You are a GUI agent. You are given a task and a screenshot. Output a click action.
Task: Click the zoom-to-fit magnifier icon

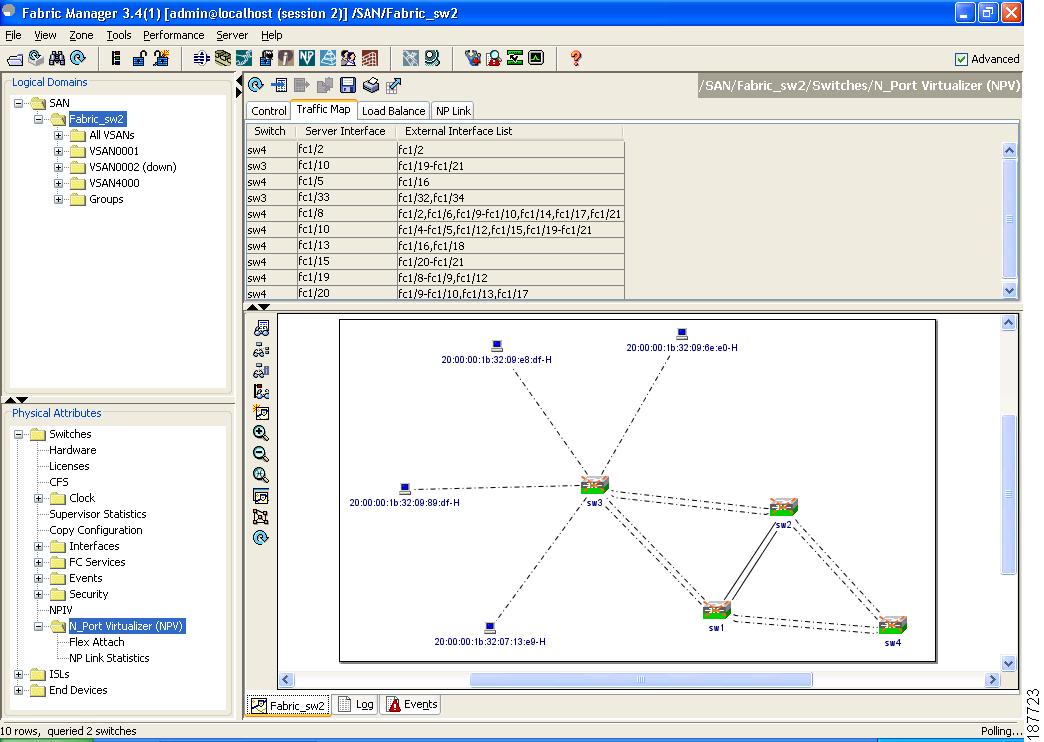[259, 475]
